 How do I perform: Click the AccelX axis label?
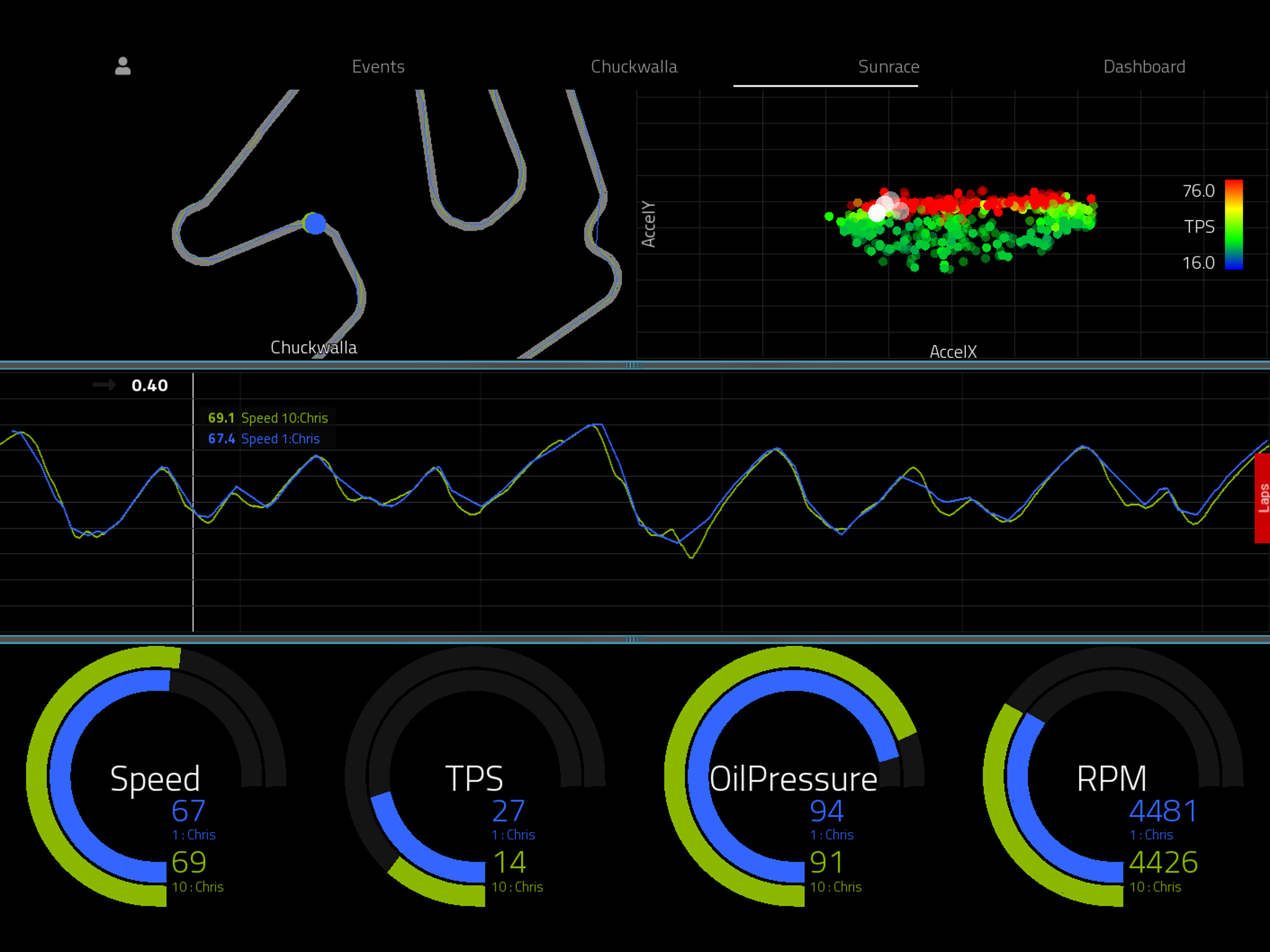click(953, 351)
